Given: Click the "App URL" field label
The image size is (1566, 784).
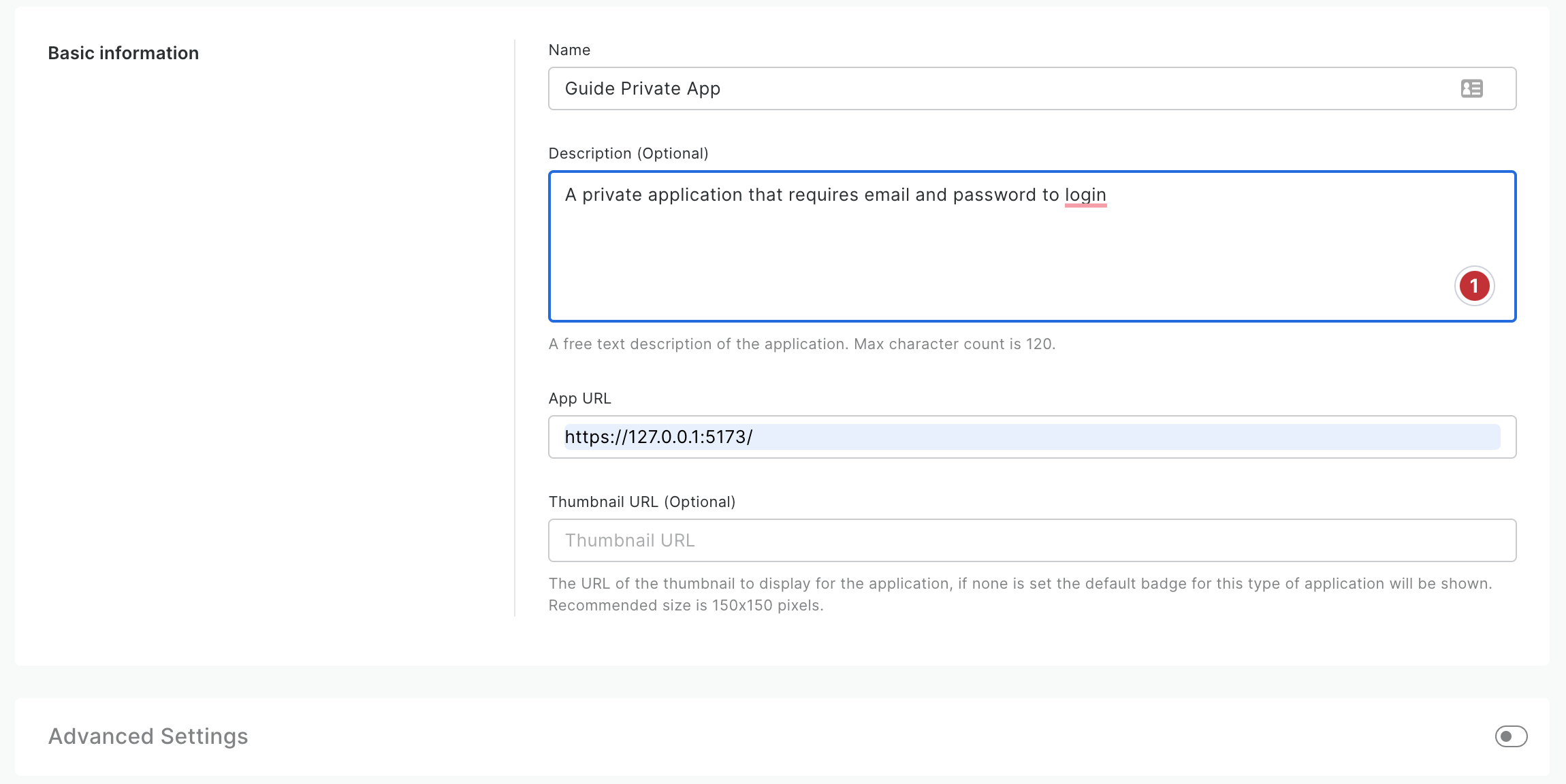Looking at the screenshot, I should coord(579,398).
